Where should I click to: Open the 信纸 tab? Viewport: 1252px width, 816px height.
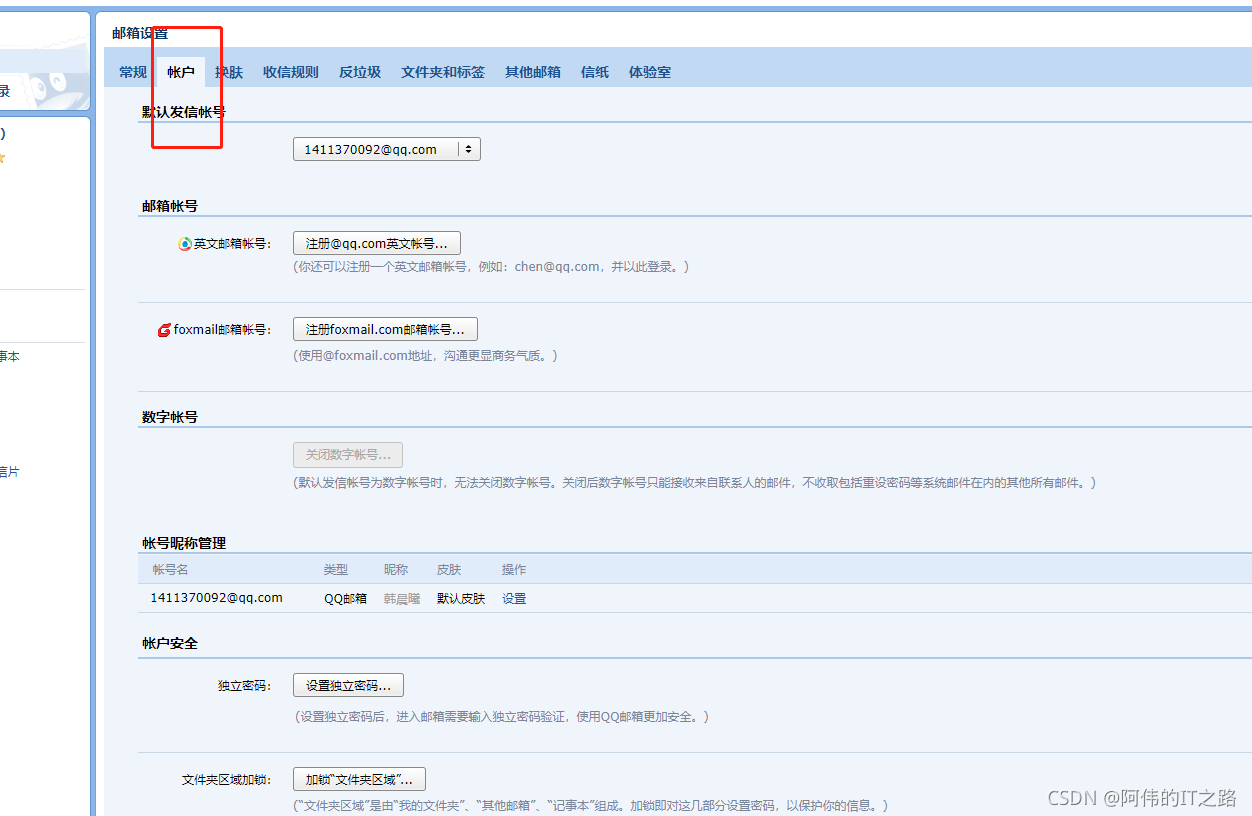click(595, 72)
